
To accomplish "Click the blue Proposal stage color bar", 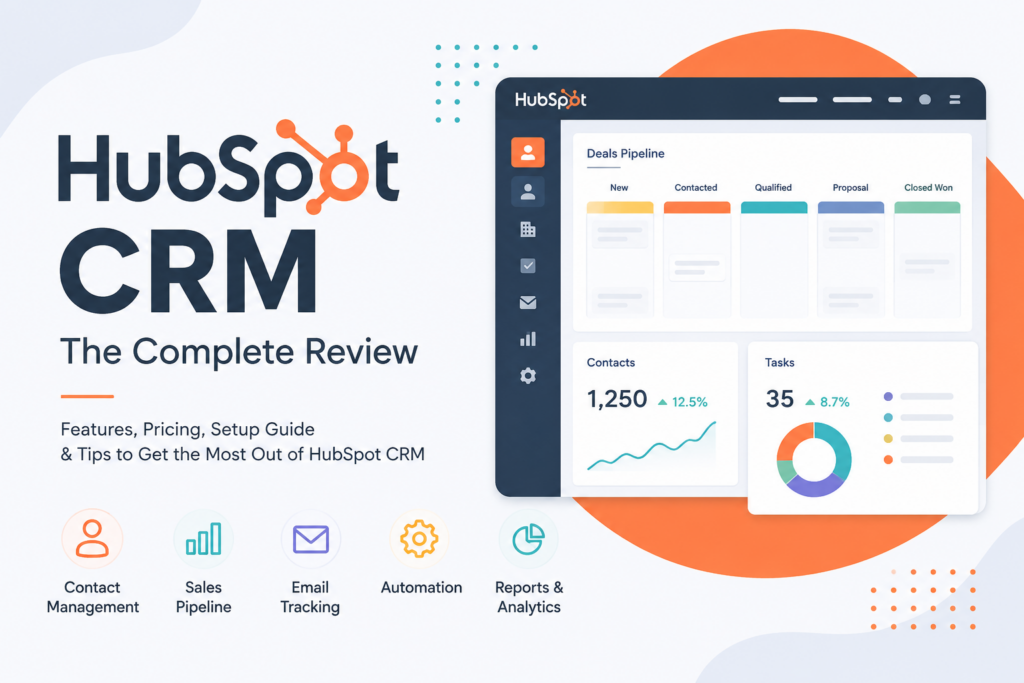I will (851, 208).
